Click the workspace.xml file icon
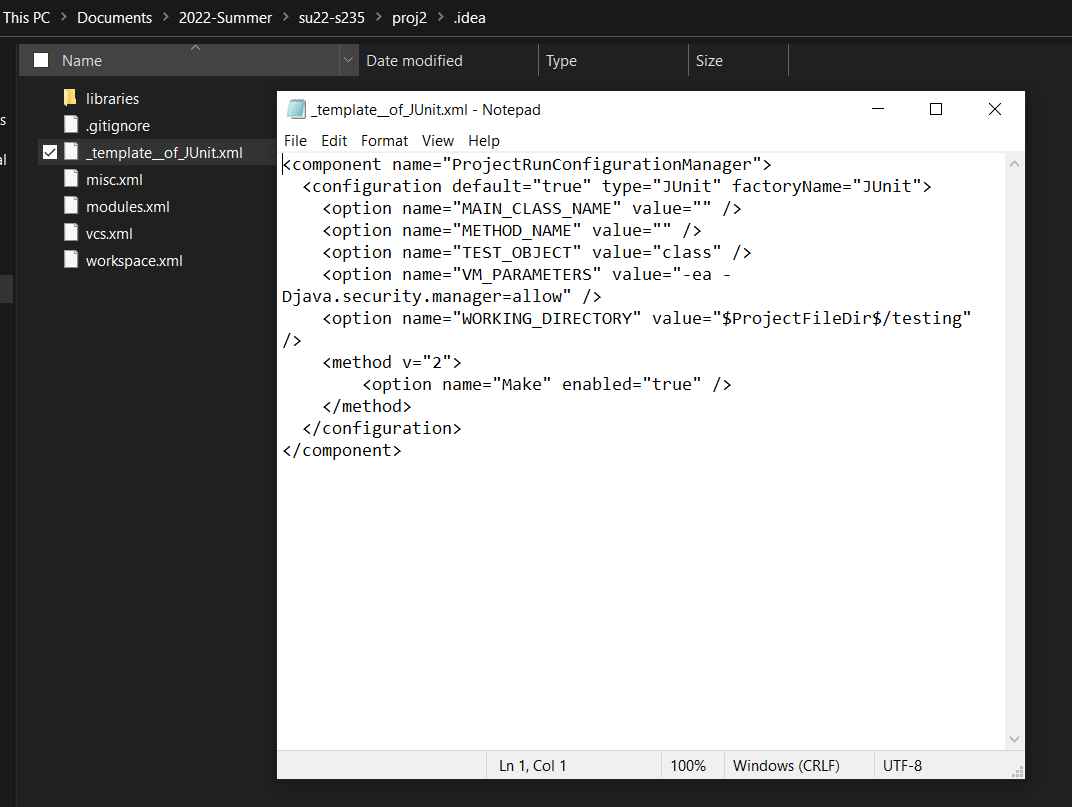This screenshot has width=1072, height=807. [x=70, y=260]
